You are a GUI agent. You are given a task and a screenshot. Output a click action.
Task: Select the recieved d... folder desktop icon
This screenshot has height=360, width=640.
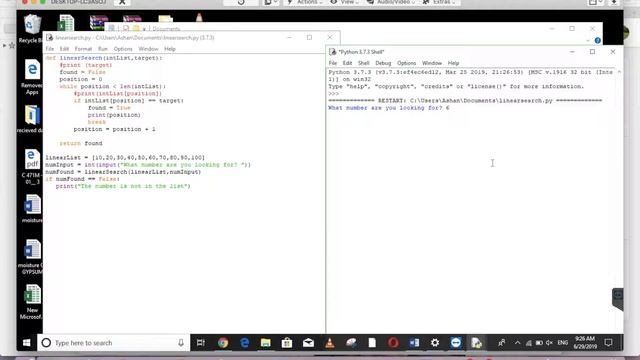tap(31, 118)
